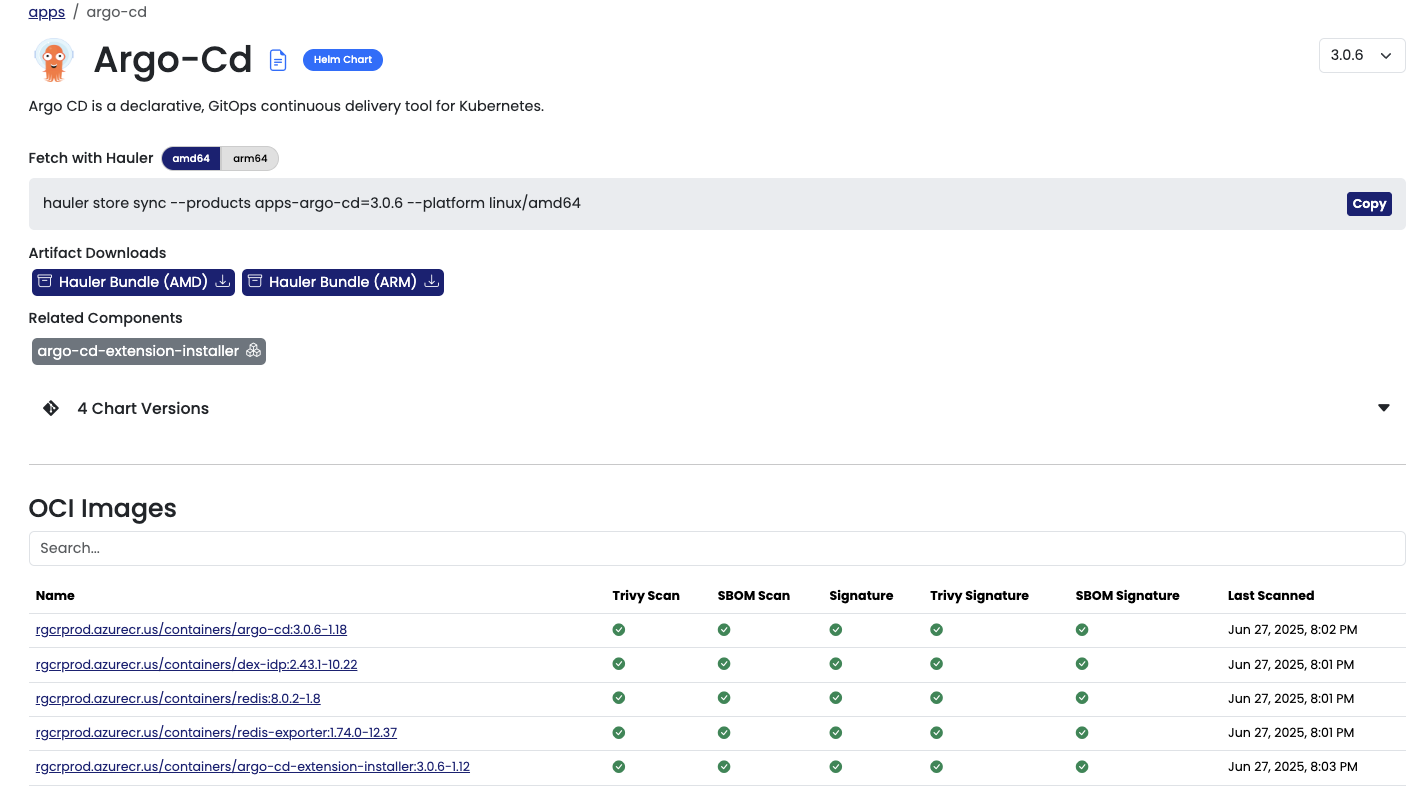Click SBOM Signature checkmark for argo-cd:3.0.6-1.18

coord(1082,630)
